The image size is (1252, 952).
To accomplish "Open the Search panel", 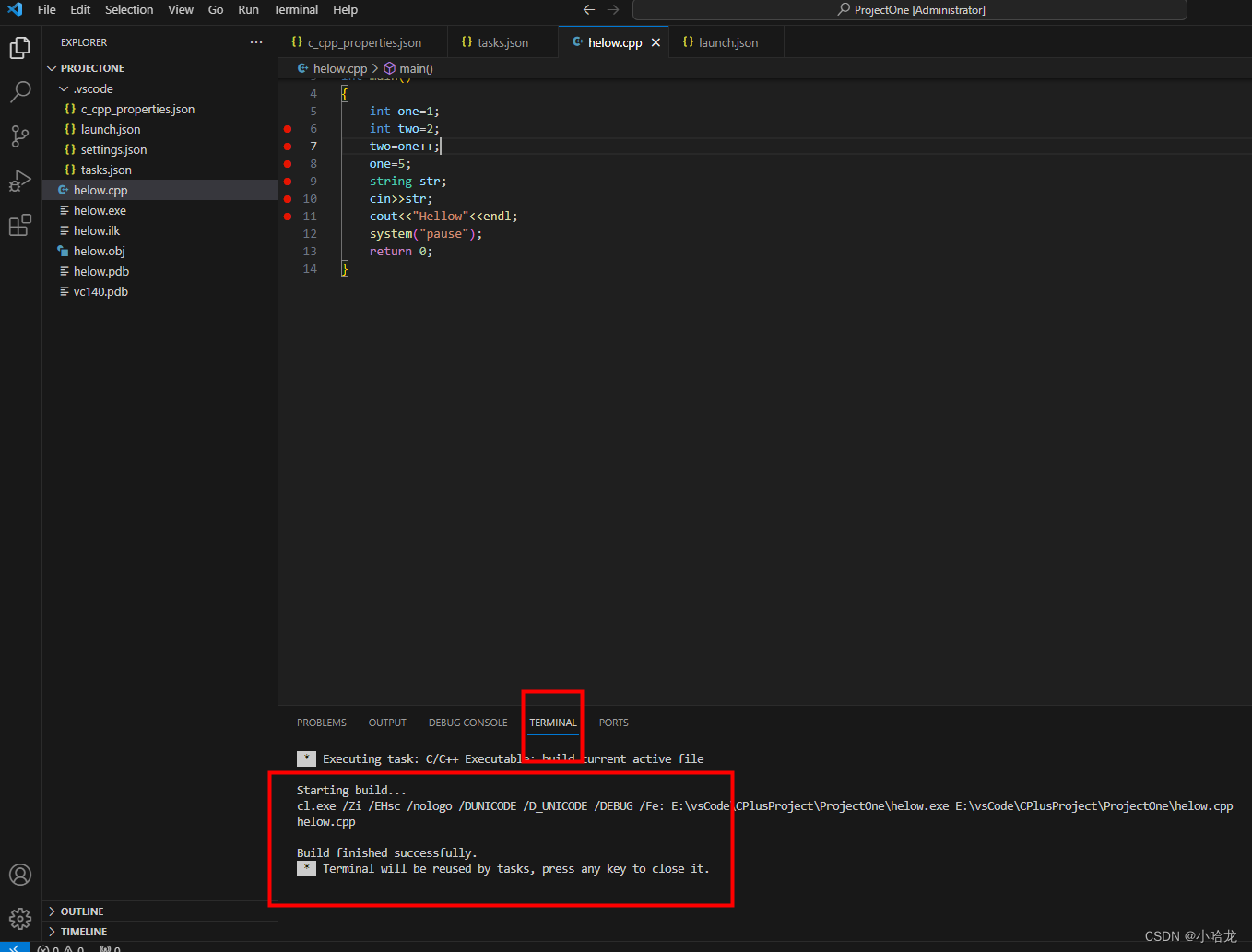I will 19,91.
